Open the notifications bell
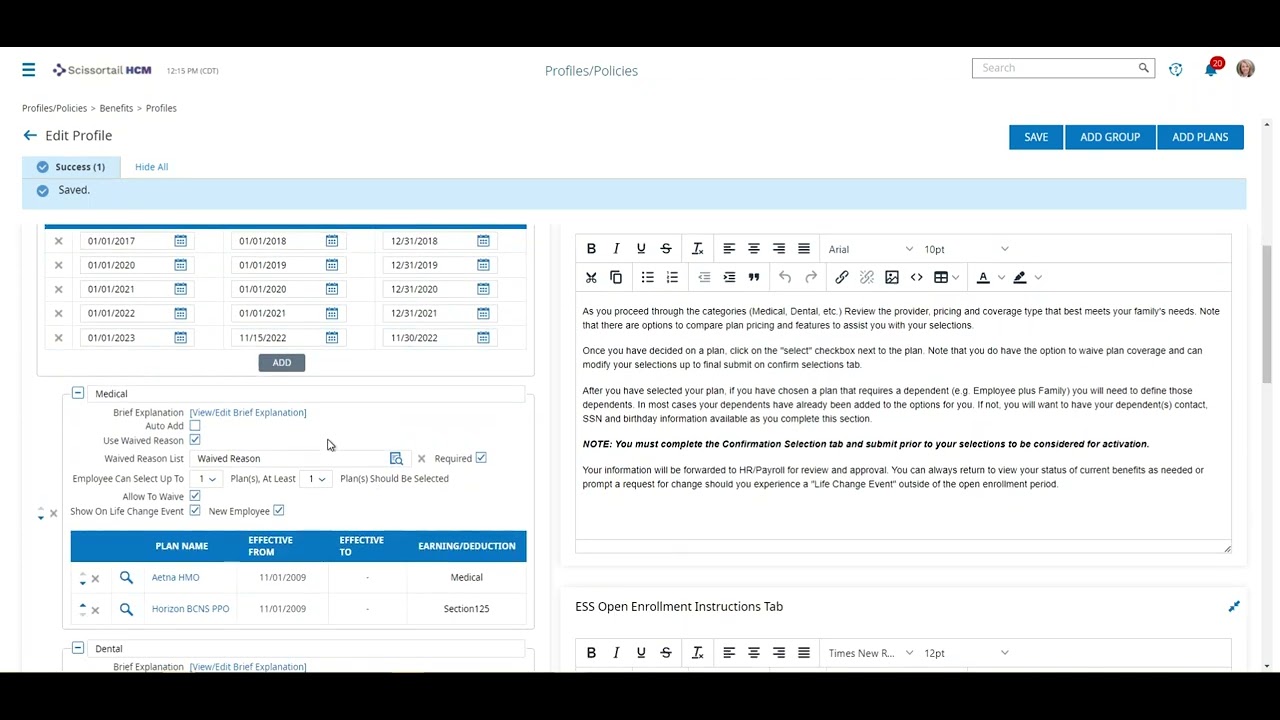Viewport: 1280px width, 720px height. click(1211, 69)
